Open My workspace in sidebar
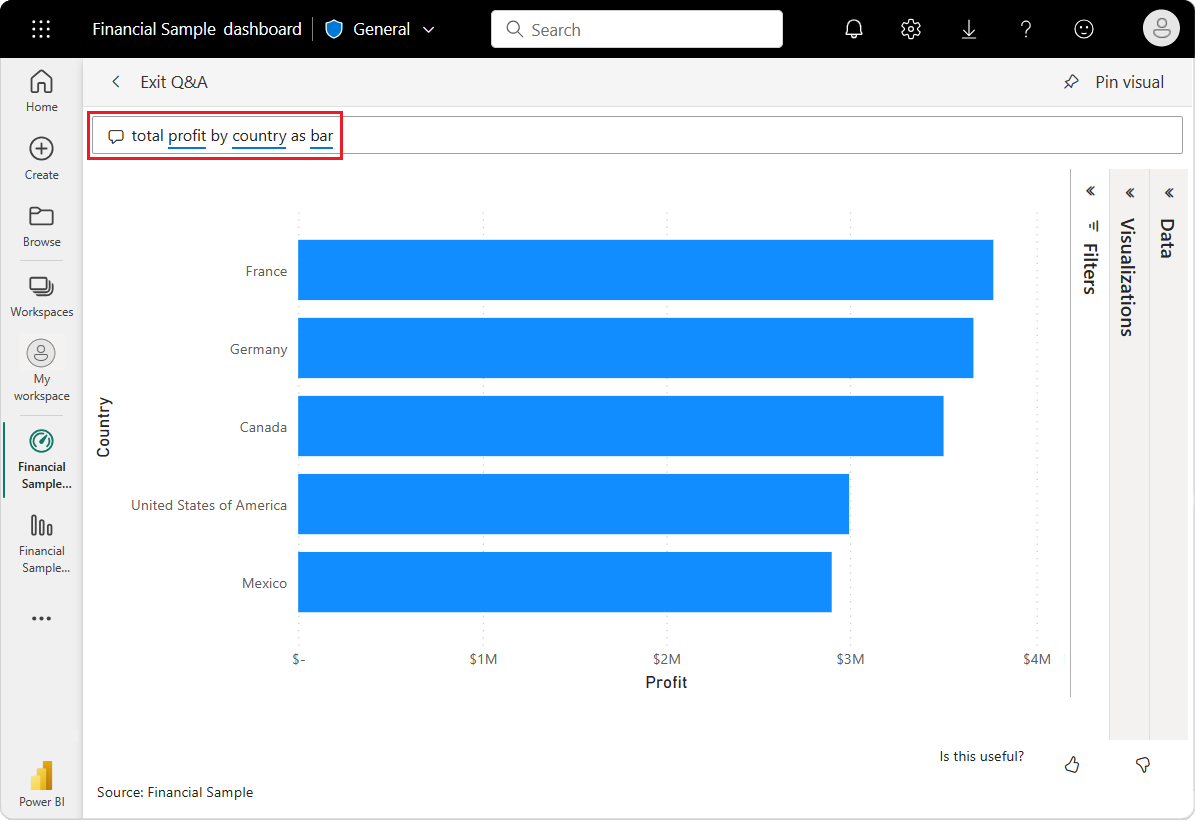The width and height of the screenshot is (1196, 821). [x=41, y=371]
